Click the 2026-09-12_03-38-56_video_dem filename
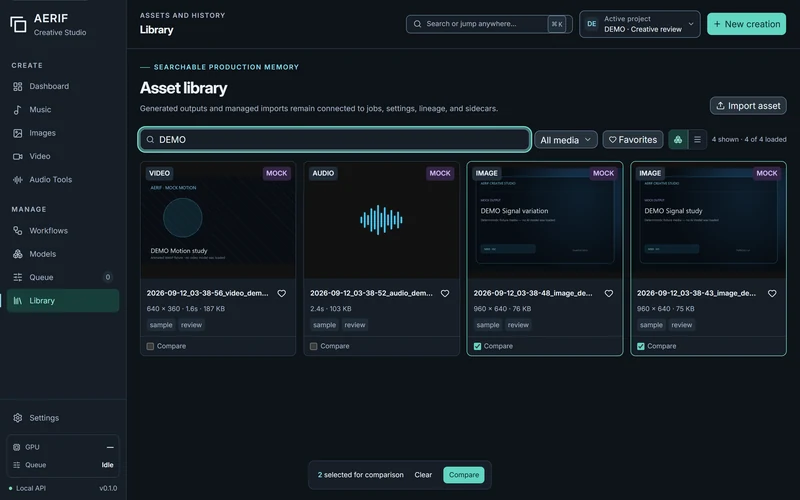Image resolution: width=800 pixels, height=500 pixels. click(x=207, y=293)
